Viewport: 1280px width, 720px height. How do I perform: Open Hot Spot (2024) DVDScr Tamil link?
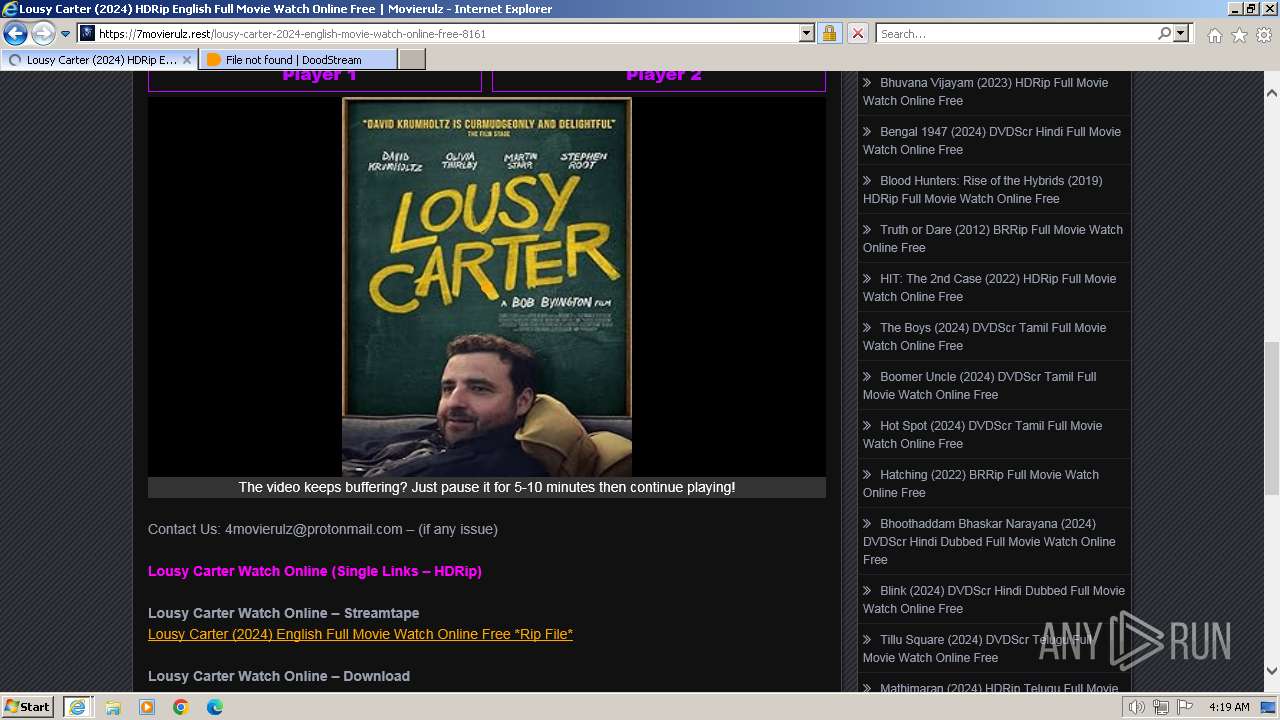(982, 435)
